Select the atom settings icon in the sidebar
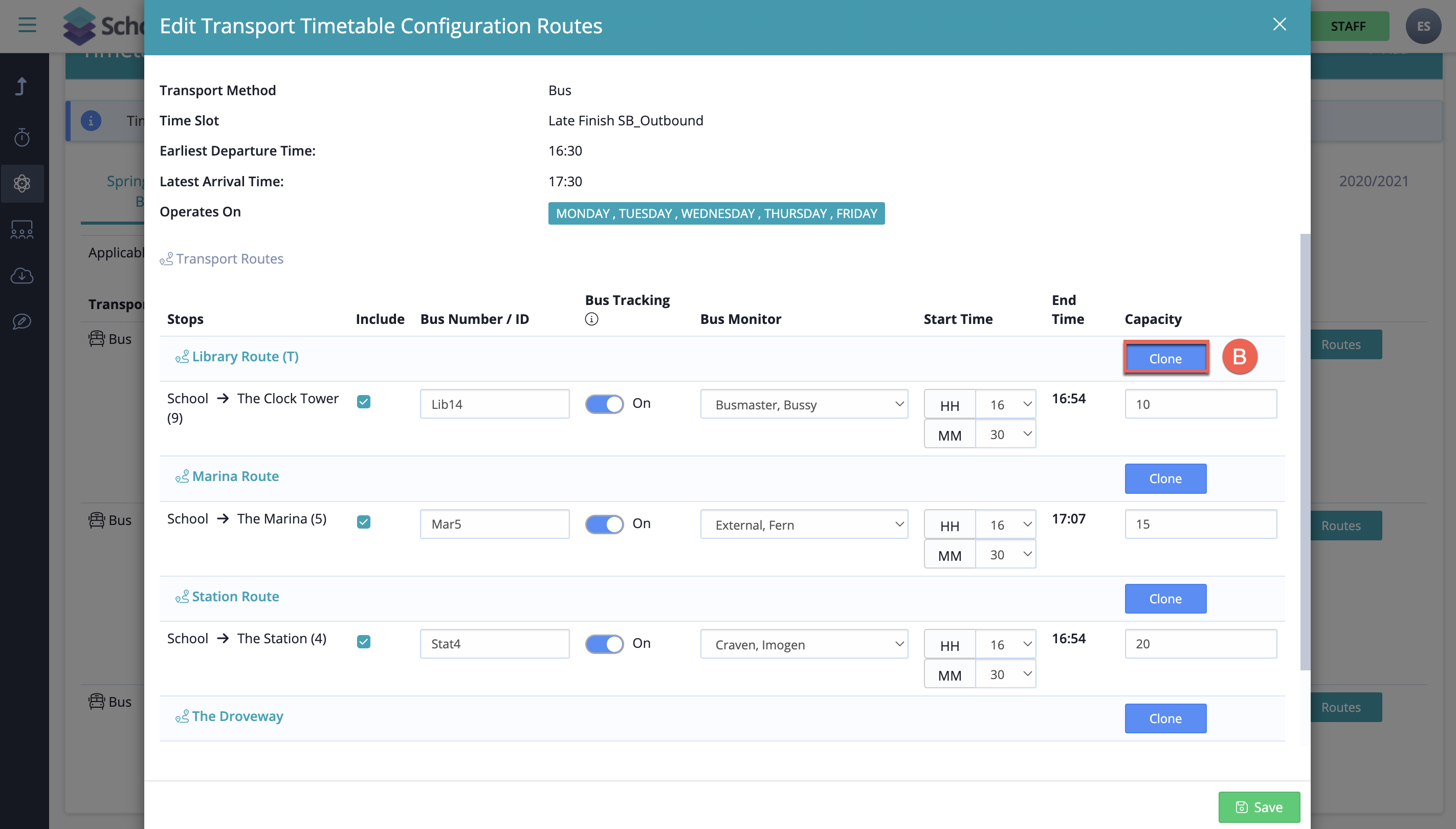The width and height of the screenshot is (1456, 829). 21,183
